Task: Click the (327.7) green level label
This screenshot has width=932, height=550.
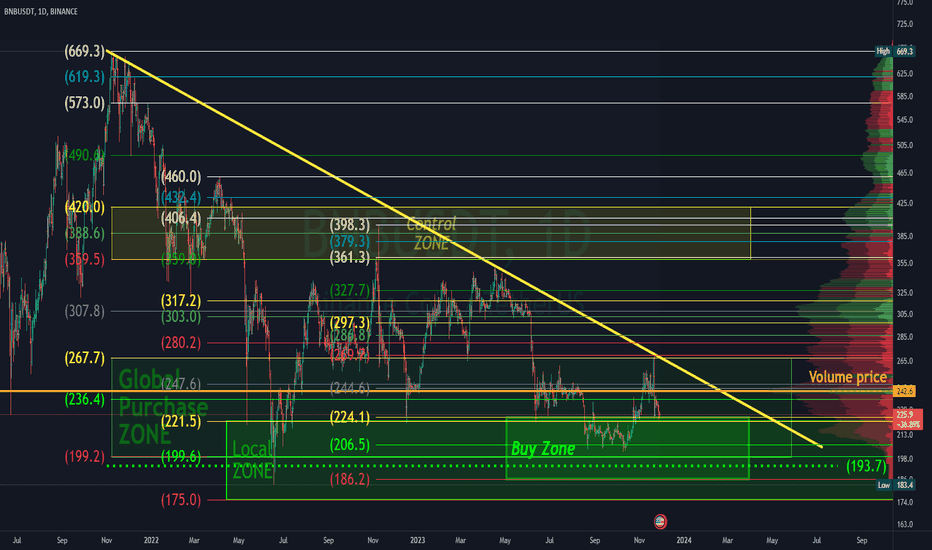Action: point(350,290)
